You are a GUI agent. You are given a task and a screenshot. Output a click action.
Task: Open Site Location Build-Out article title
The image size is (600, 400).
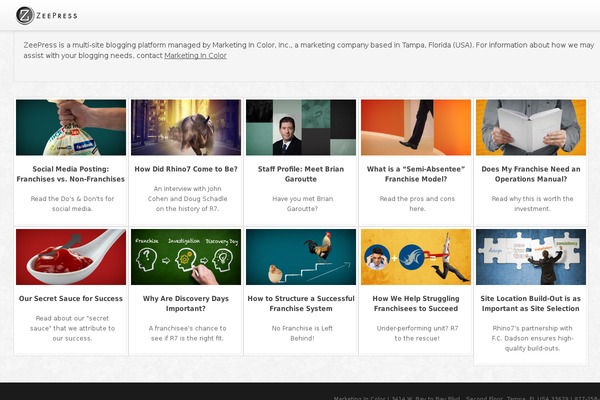(531, 304)
